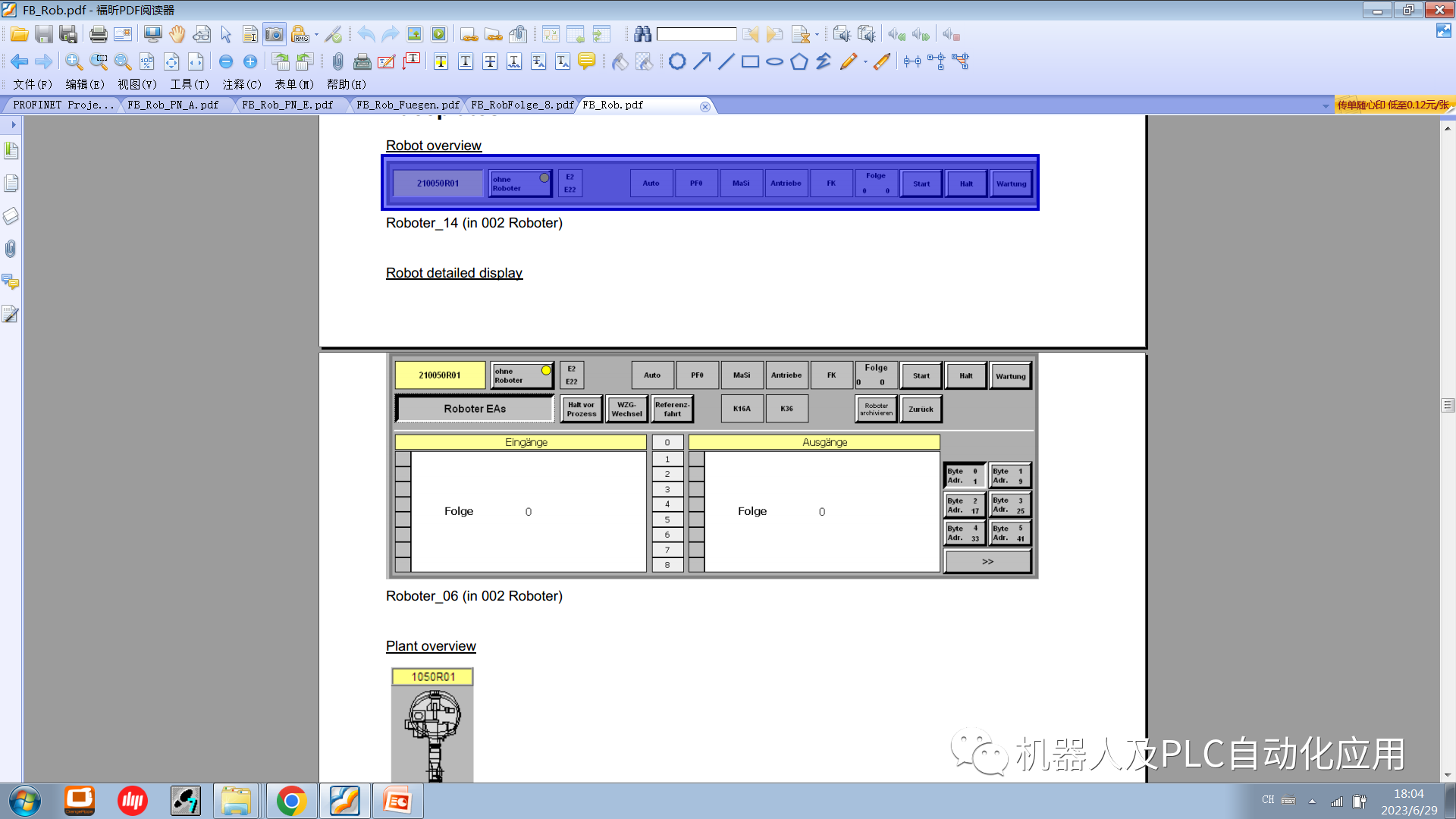Open the comments panel in left sidebar
This screenshot has height=819, width=1456.
point(11,283)
